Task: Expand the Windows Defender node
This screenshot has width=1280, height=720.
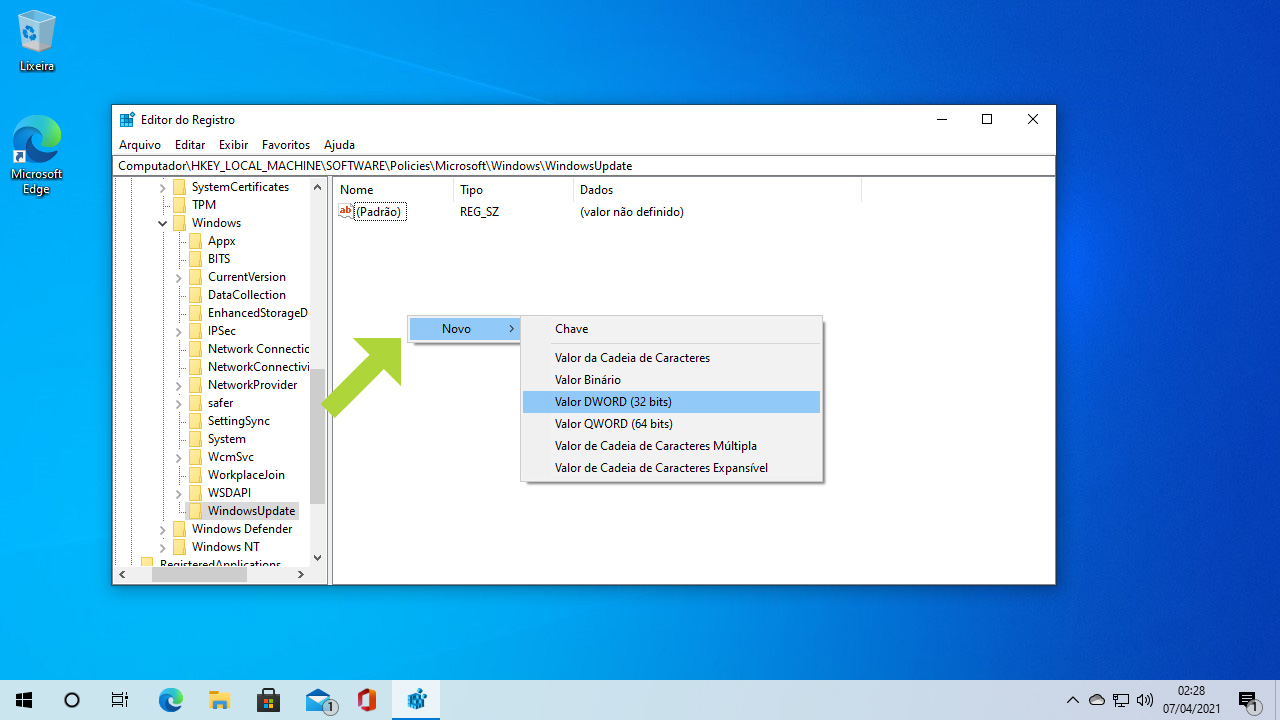Action: [162, 529]
